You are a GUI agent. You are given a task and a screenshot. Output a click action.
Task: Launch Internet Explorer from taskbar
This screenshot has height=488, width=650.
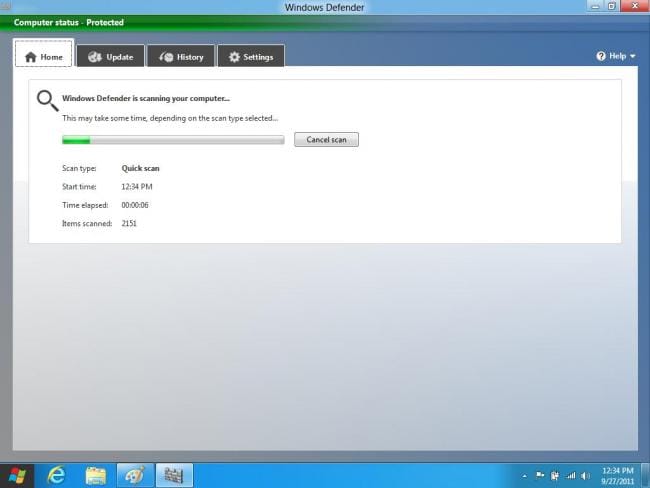click(x=56, y=475)
